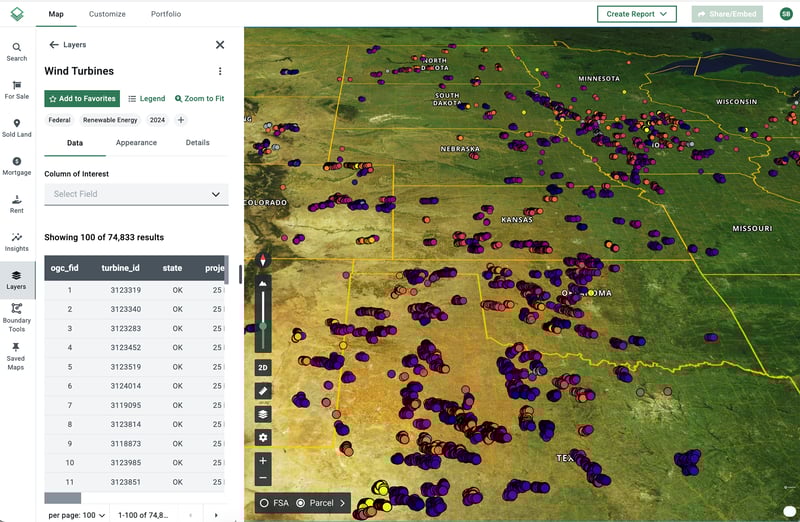This screenshot has width=800, height=522.
Task: Click the map ruler measure tool
Action: tap(263, 390)
